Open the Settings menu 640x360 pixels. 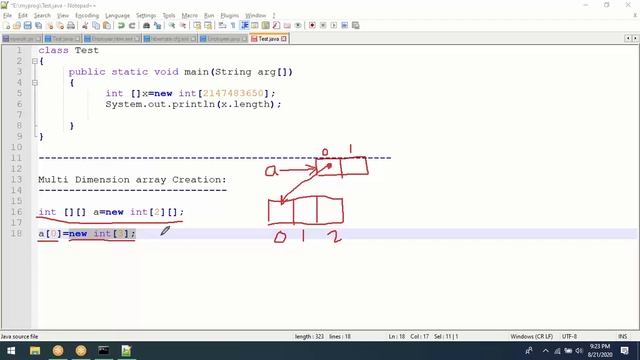(x=146, y=16)
